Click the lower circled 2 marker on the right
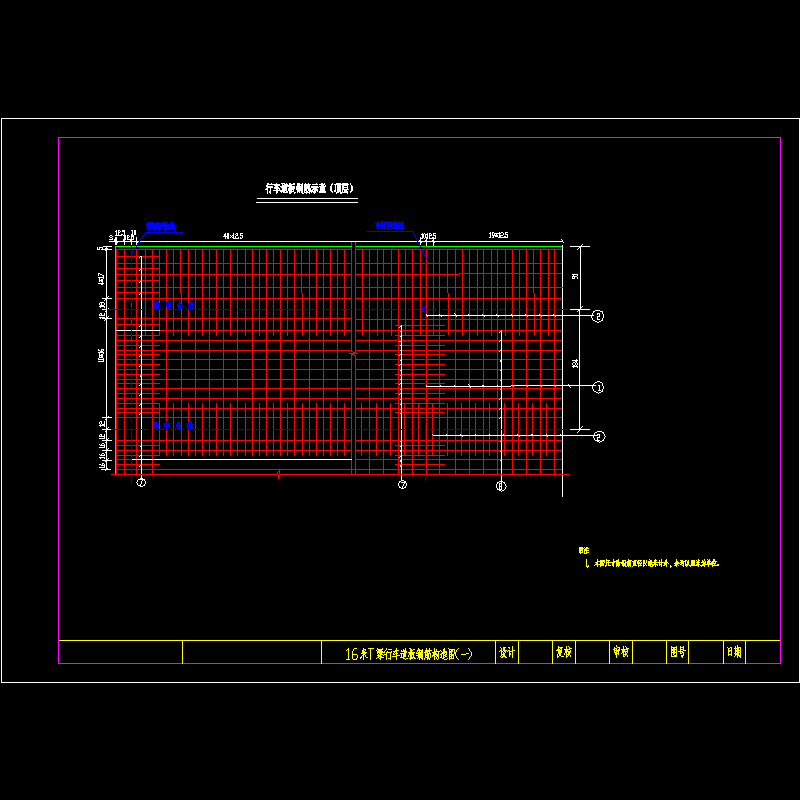The height and width of the screenshot is (800, 800). (x=598, y=437)
